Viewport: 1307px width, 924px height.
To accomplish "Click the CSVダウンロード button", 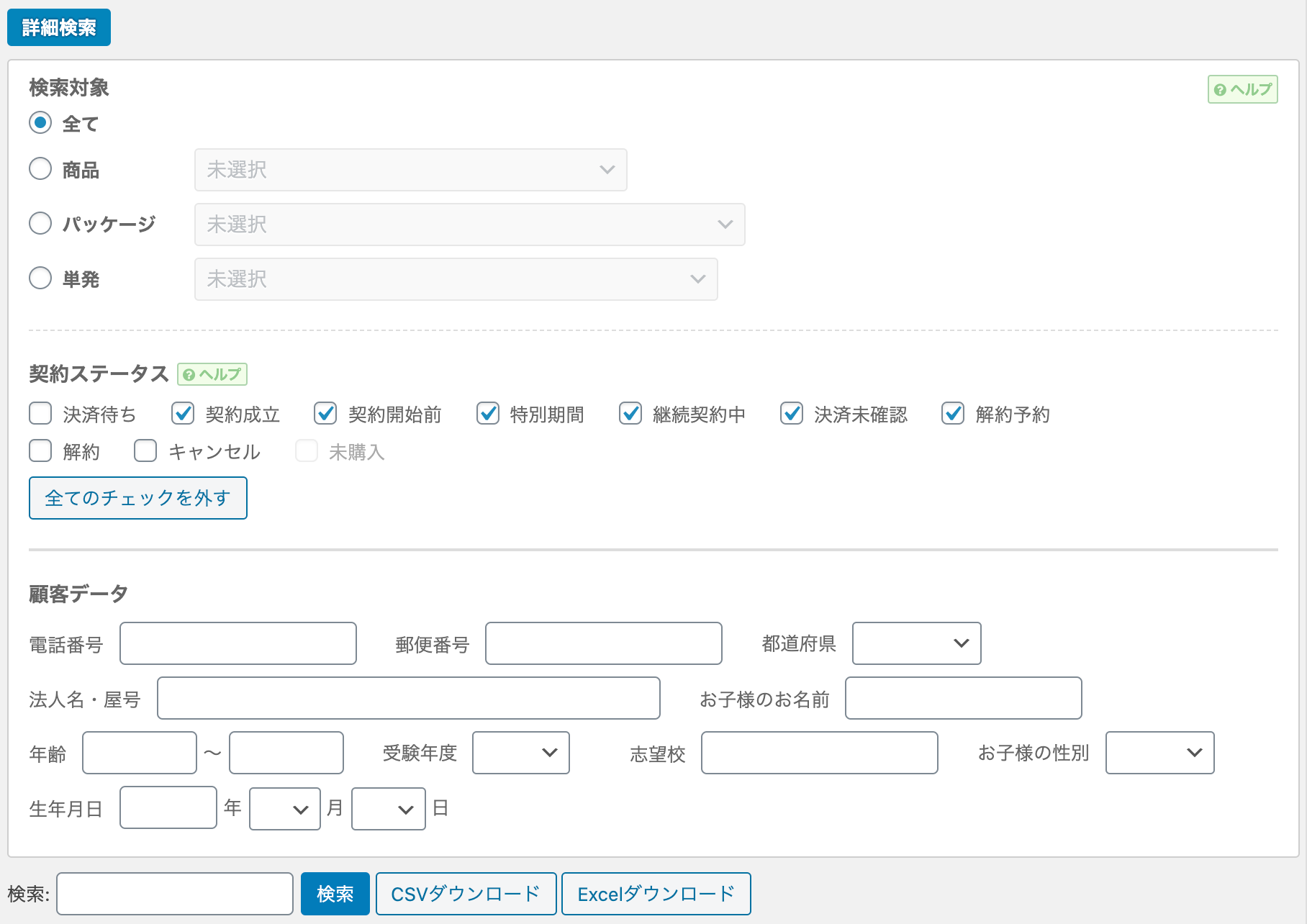I will coord(466,894).
